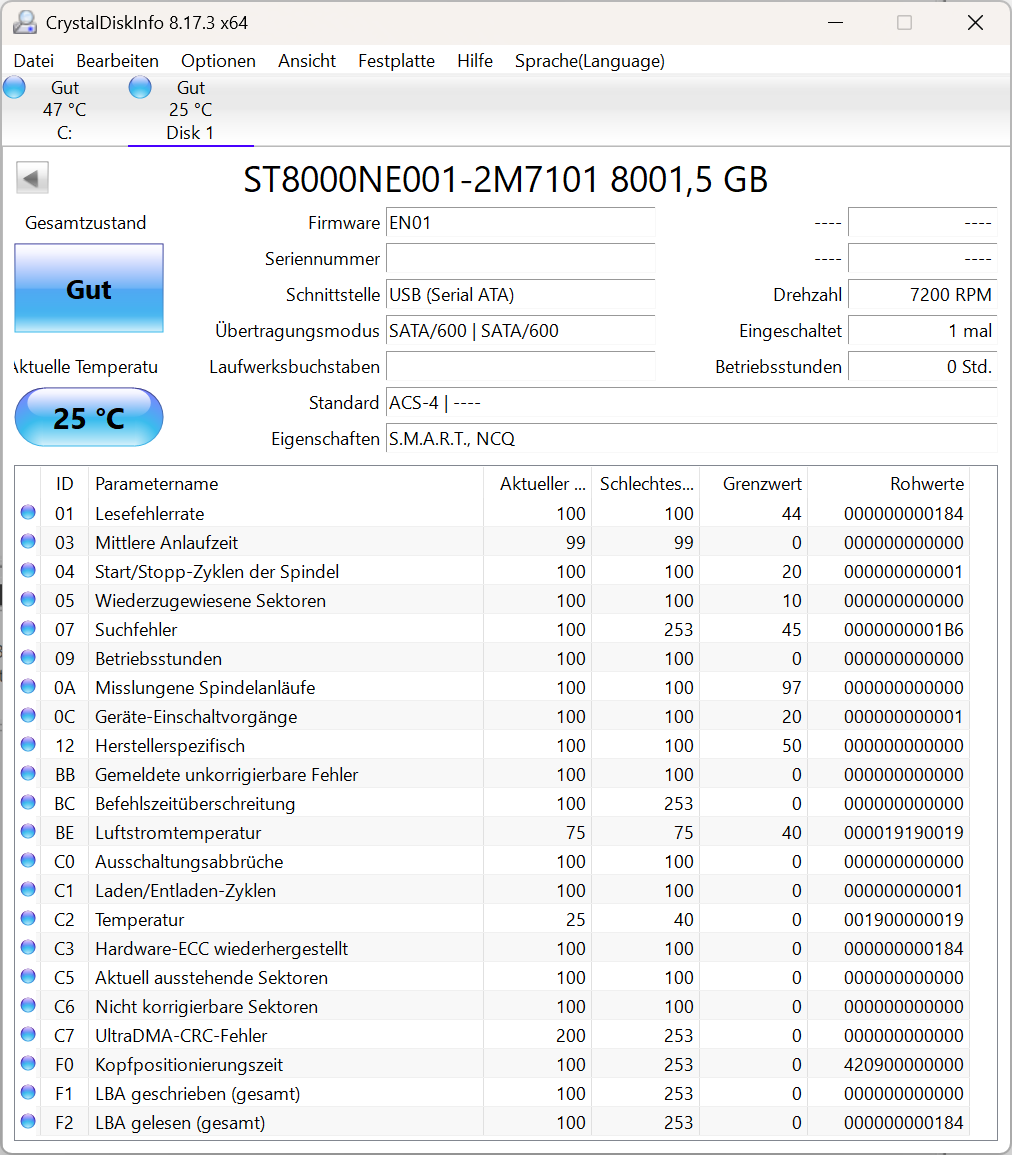Viewport: 1012px width, 1155px height.
Task: Click the Firmware field showing EN01
Action: [520, 222]
